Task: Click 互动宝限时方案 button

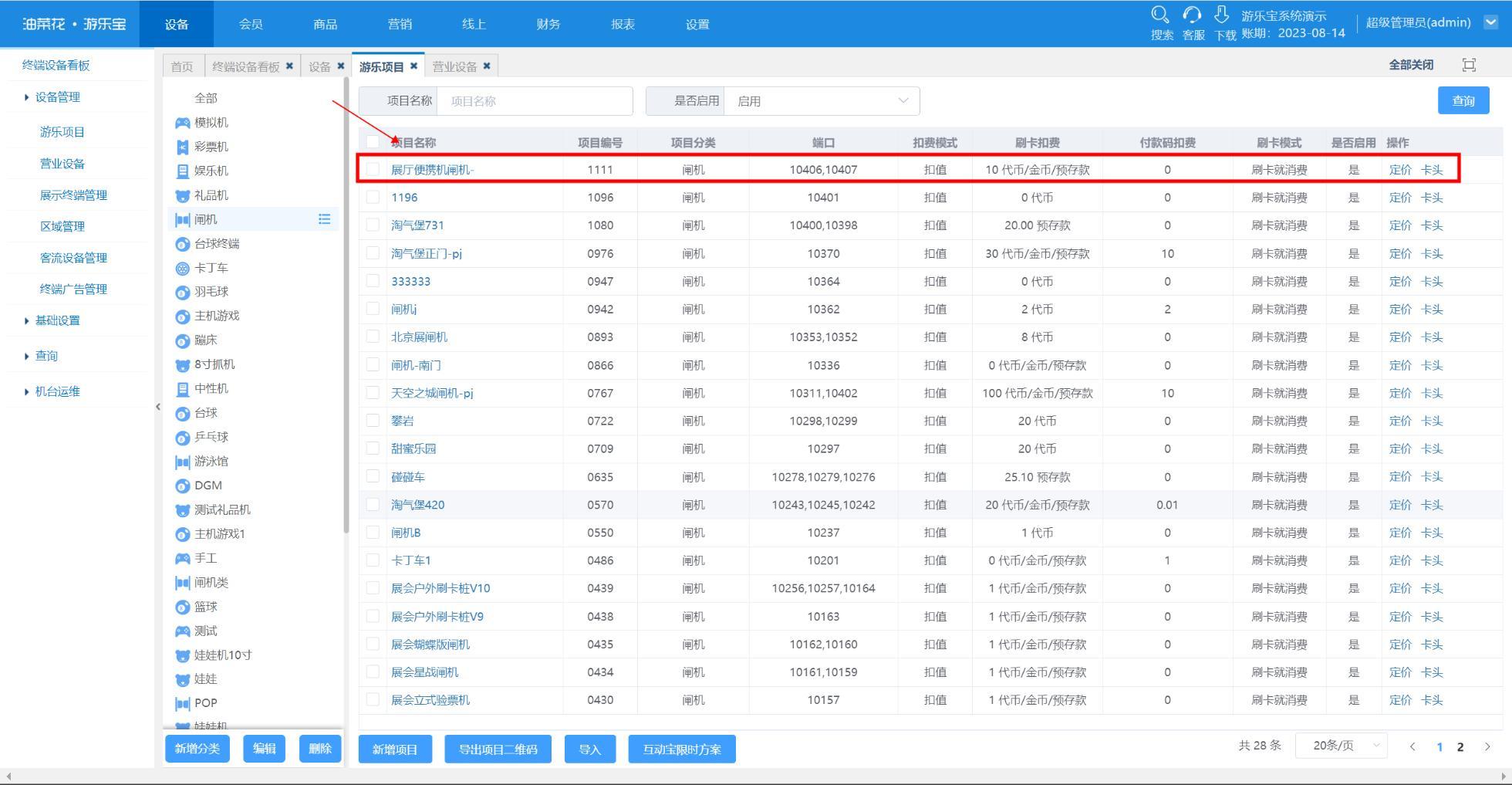Action: (x=682, y=749)
